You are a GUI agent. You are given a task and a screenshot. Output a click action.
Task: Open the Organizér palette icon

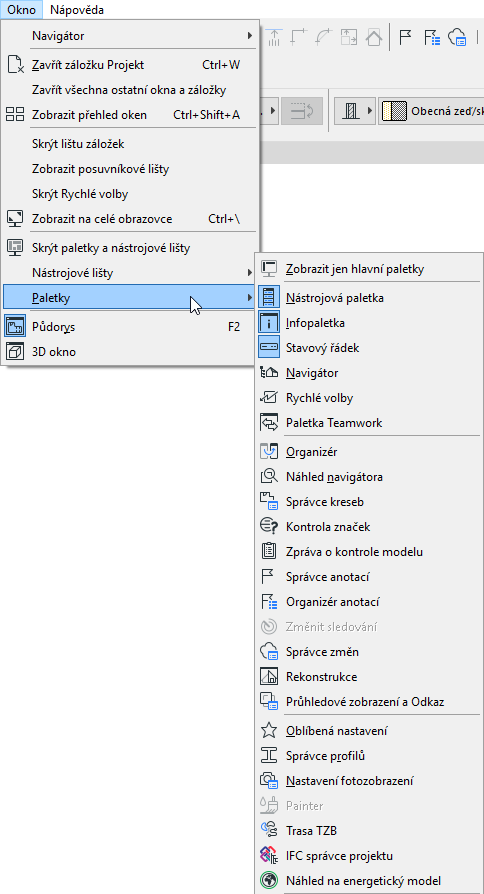268,452
